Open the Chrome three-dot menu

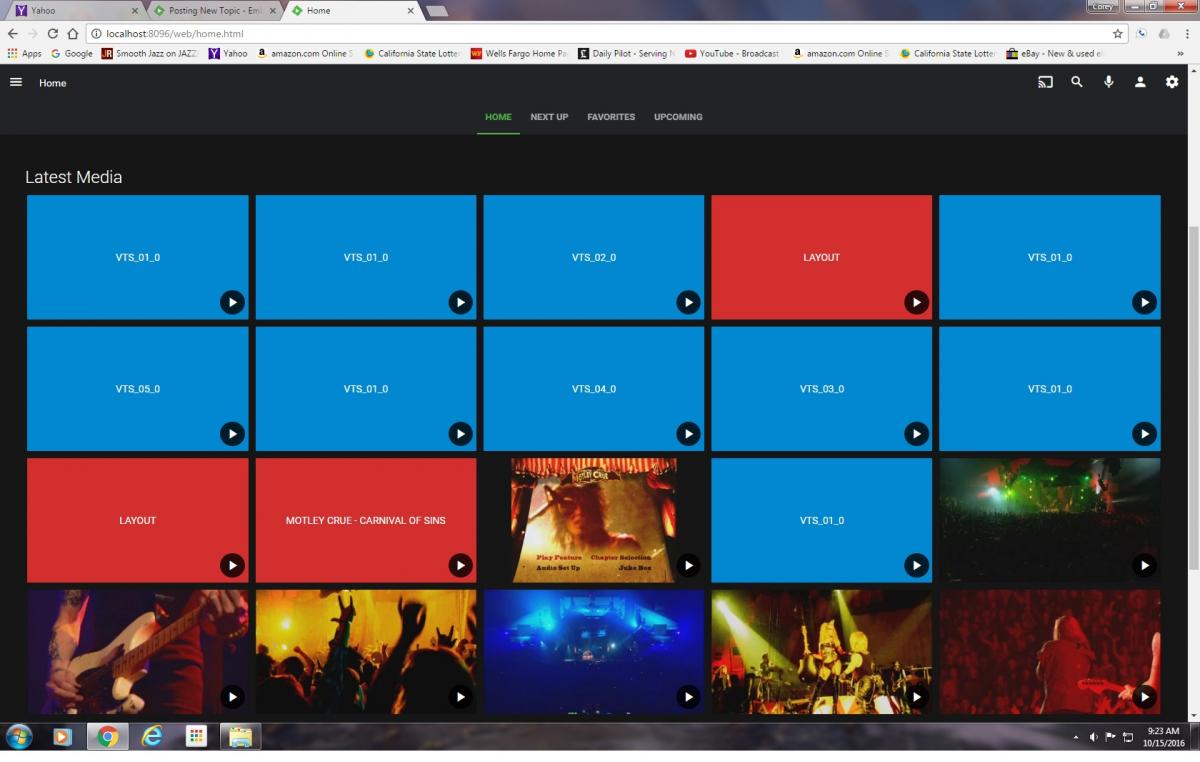click(x=1187, y=33)
